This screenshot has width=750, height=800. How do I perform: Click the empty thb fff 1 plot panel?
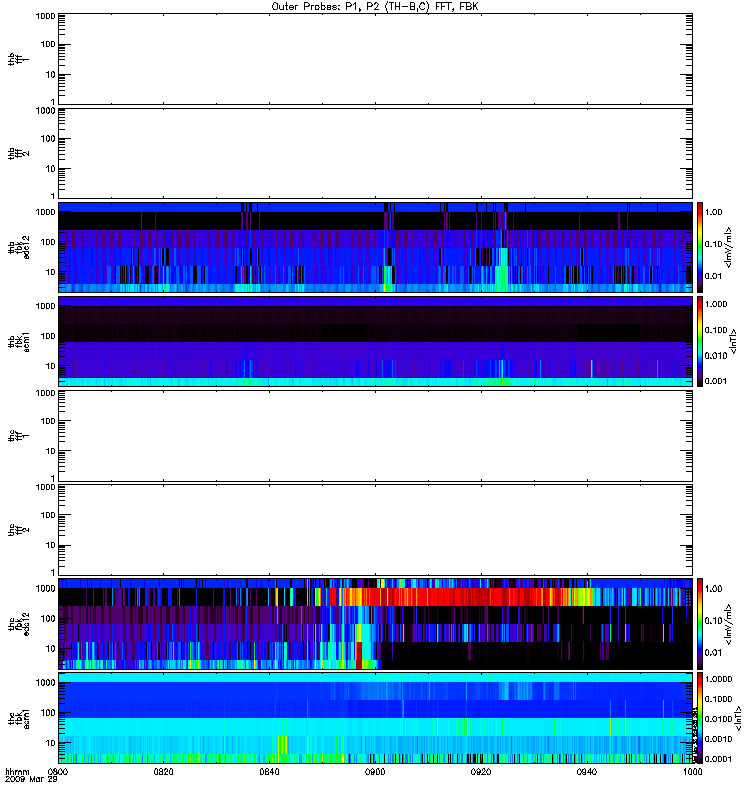point(375,59)
